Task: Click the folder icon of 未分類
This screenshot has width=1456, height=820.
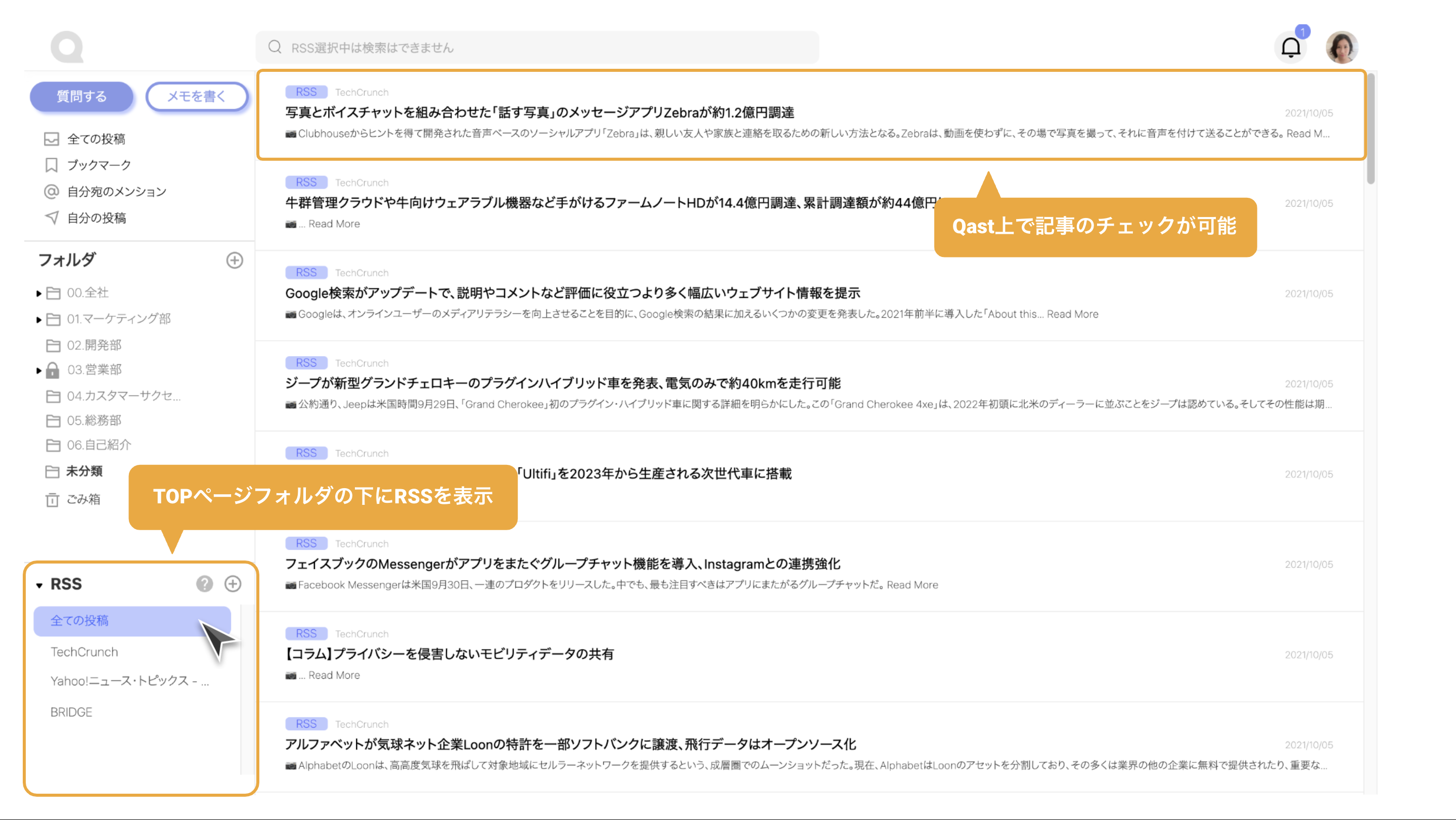Action: click(52, 471)
